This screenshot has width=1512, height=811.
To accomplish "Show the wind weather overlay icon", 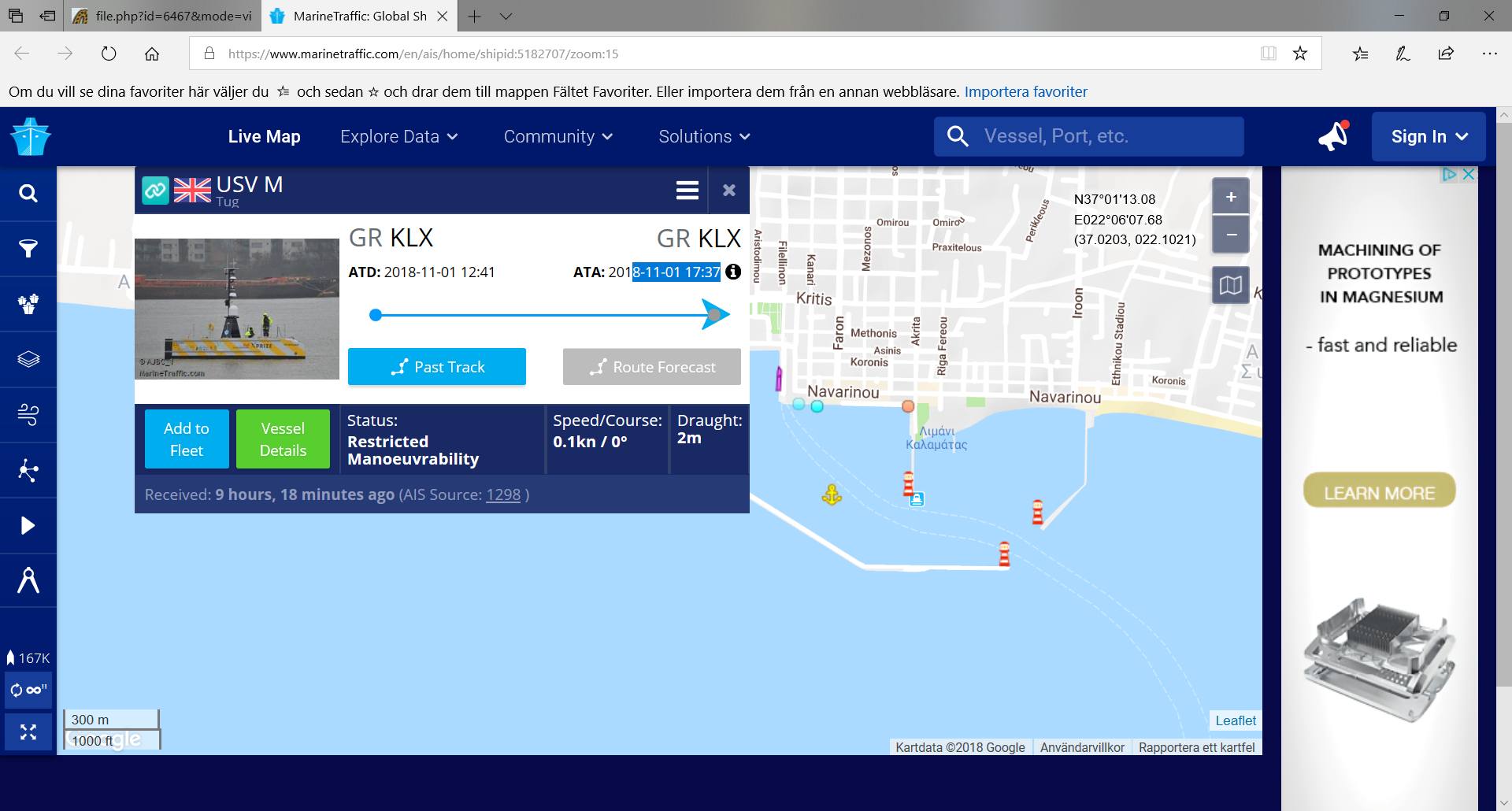I will coord(28,415).
